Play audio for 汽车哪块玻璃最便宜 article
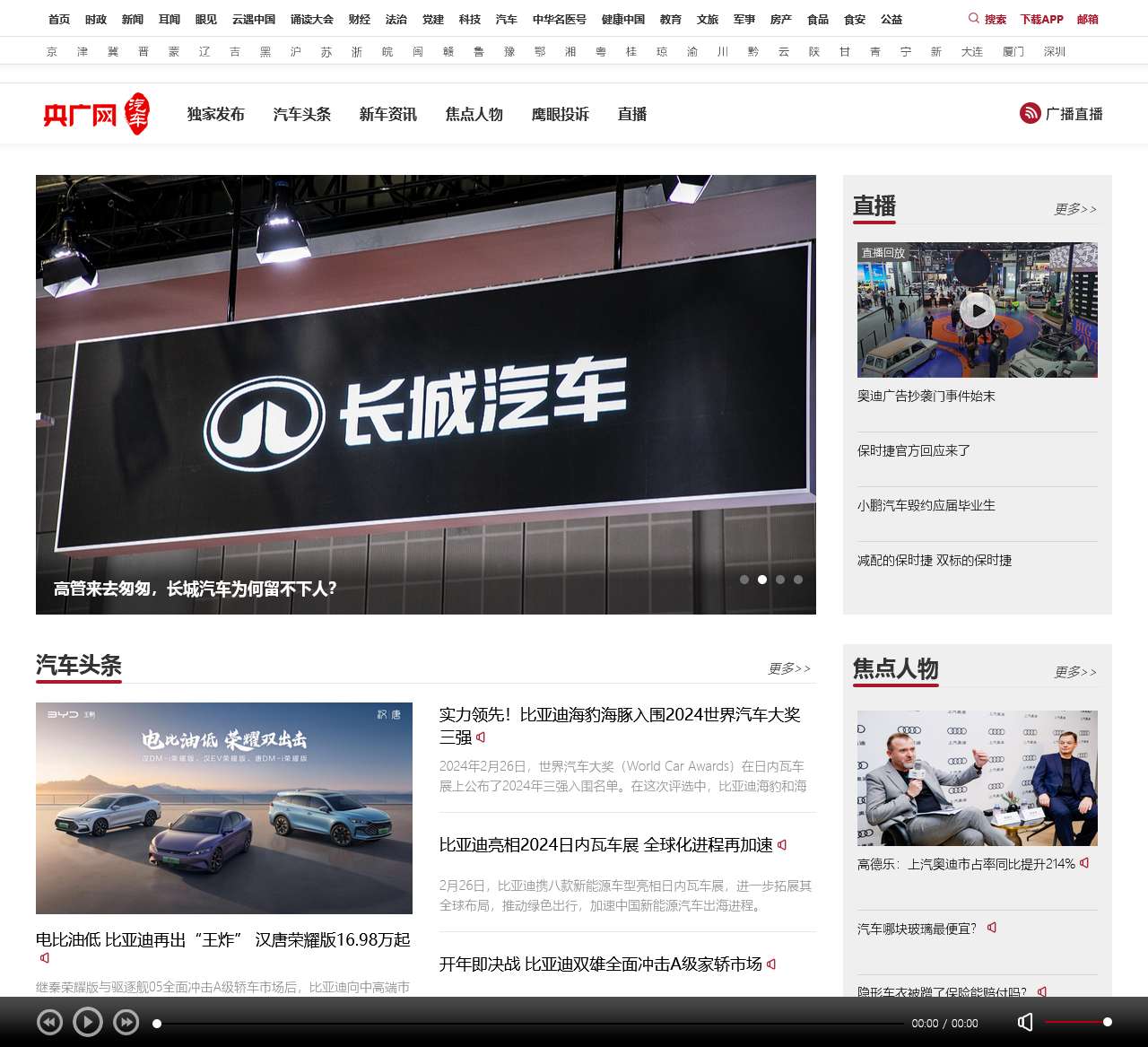1148x1047 pixels. 991,928
